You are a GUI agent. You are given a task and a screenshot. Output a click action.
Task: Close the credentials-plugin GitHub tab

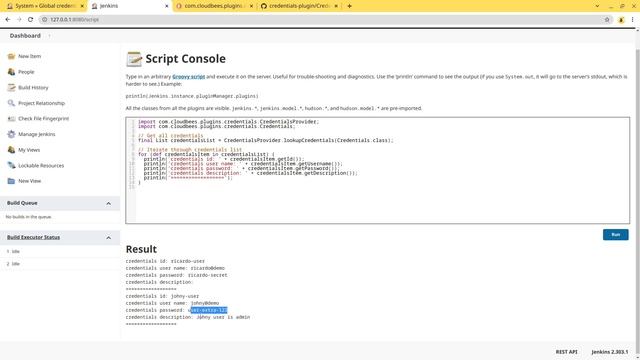[x=336, y=6]
